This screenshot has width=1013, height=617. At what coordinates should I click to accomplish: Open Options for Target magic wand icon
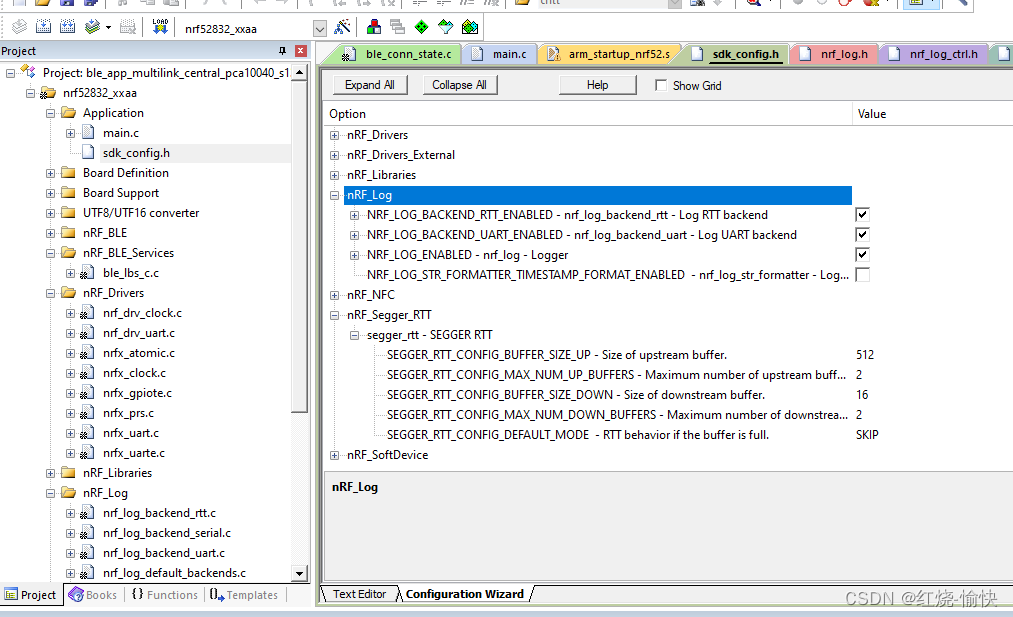point(342,27)
